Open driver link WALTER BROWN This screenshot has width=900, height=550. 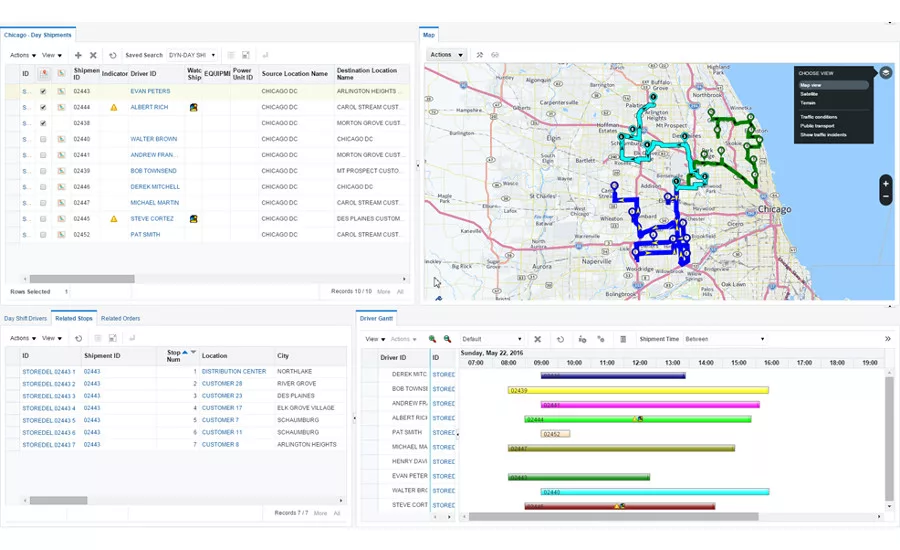coord(154,139)
